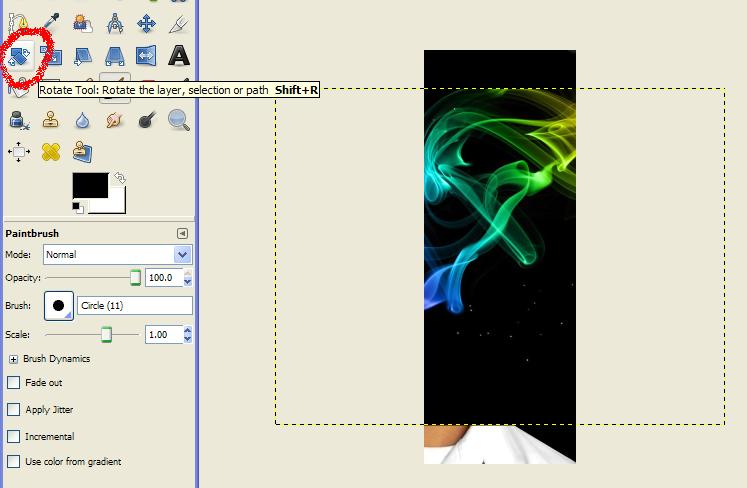Screen dimensions: 747x488
Task: Select the Rotate tool
Action: click(x=19, y=56)
